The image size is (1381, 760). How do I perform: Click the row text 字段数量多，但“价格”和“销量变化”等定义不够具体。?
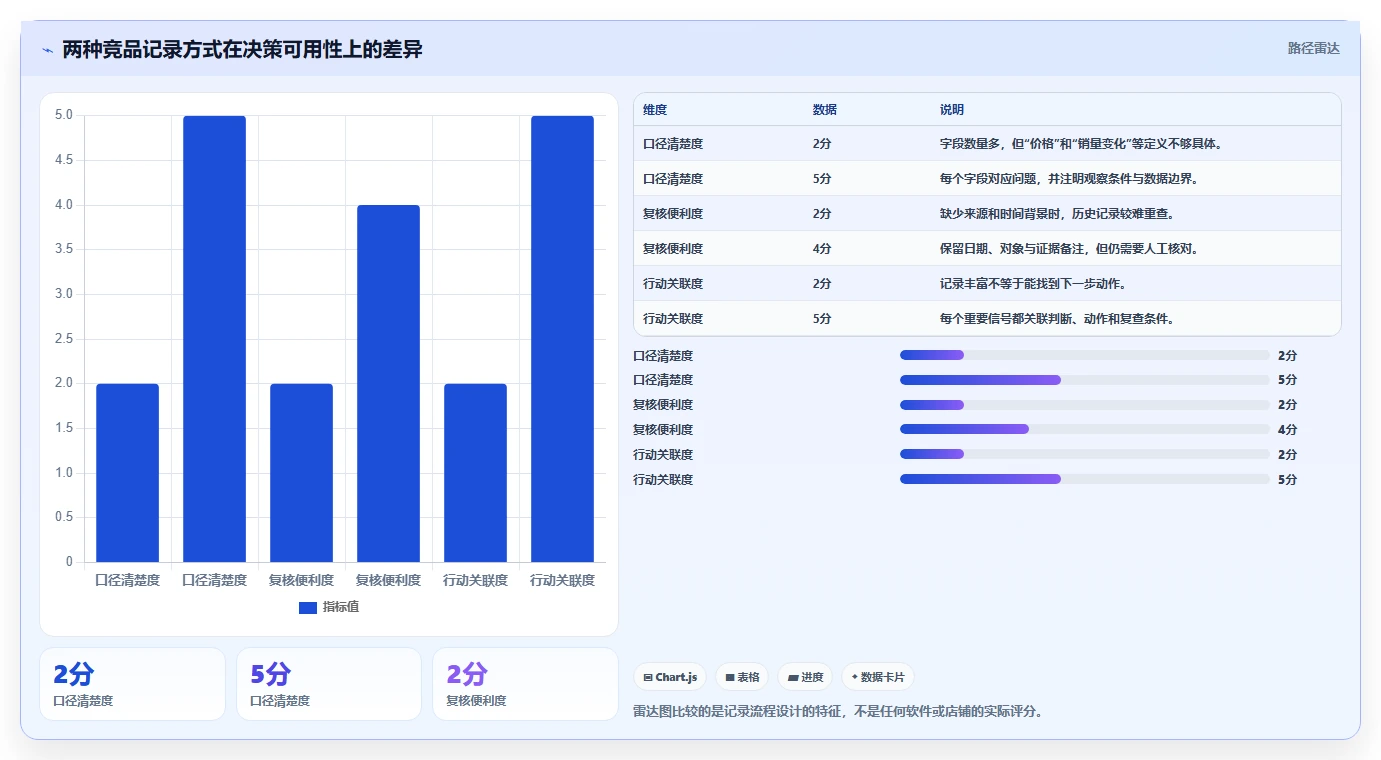pos(1082,144)
